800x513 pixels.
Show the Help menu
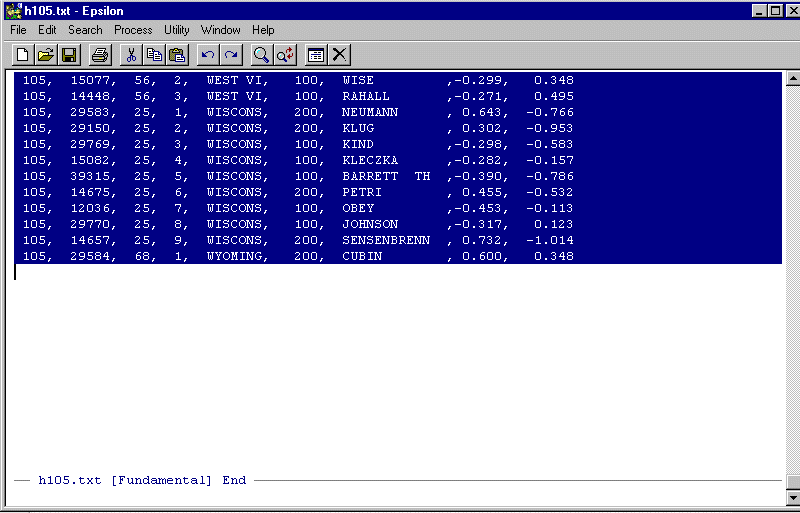263,30
